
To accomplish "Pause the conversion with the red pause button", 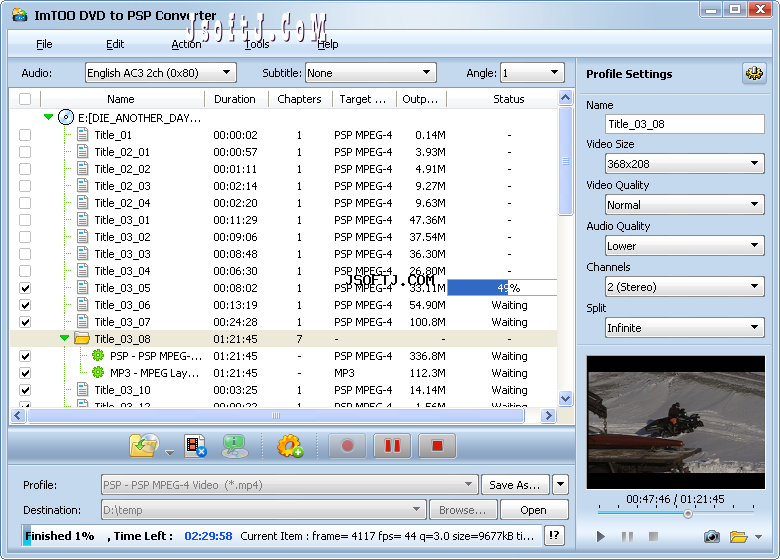I will pyautogui.click(x=392, y=446).
